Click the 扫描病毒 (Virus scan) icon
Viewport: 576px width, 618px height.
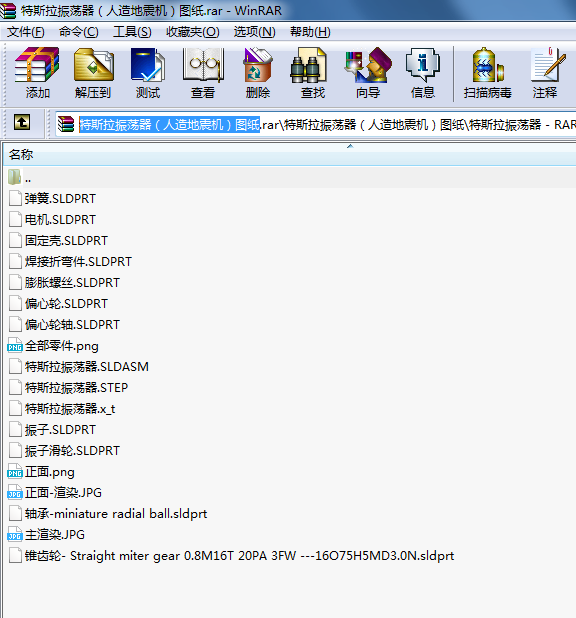[487, 65]
